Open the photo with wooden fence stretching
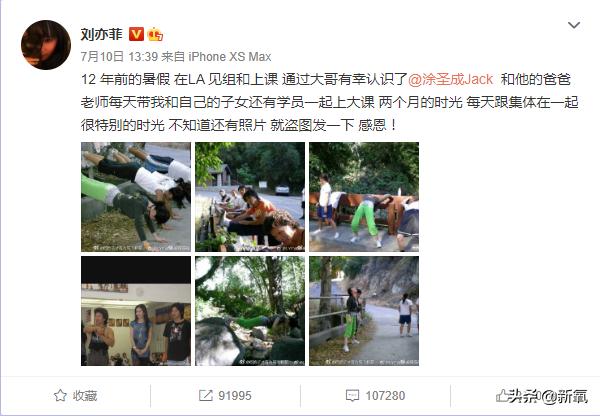Image resolution: width=600 pixels, height=416 pixels. pyautogui.click(x=364, y=197)
